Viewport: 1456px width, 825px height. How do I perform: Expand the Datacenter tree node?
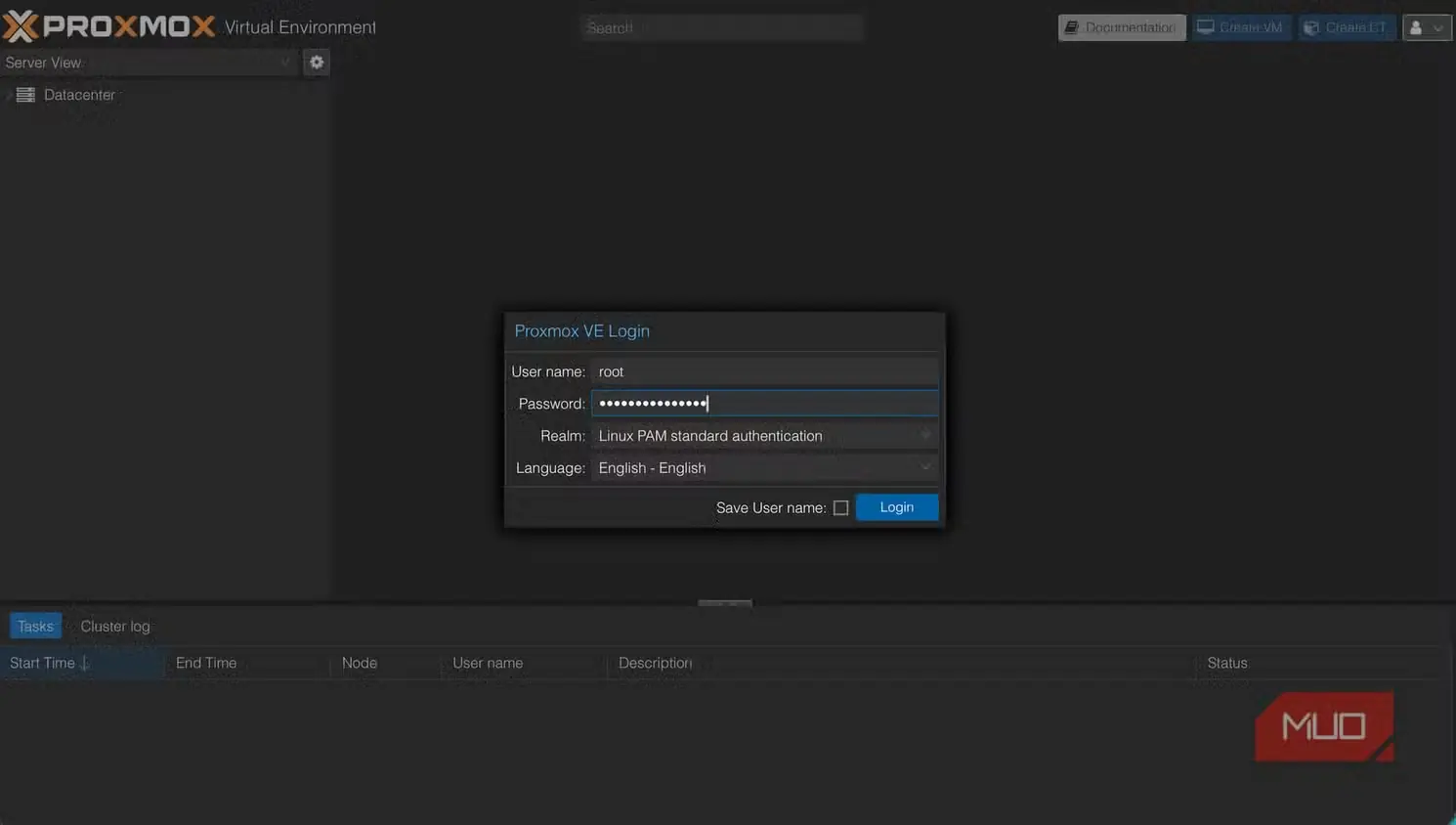point(9,95)
